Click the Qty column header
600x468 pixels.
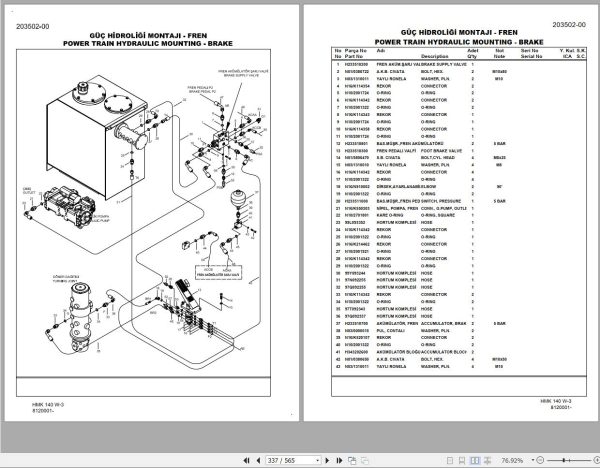tap(472, 56)
